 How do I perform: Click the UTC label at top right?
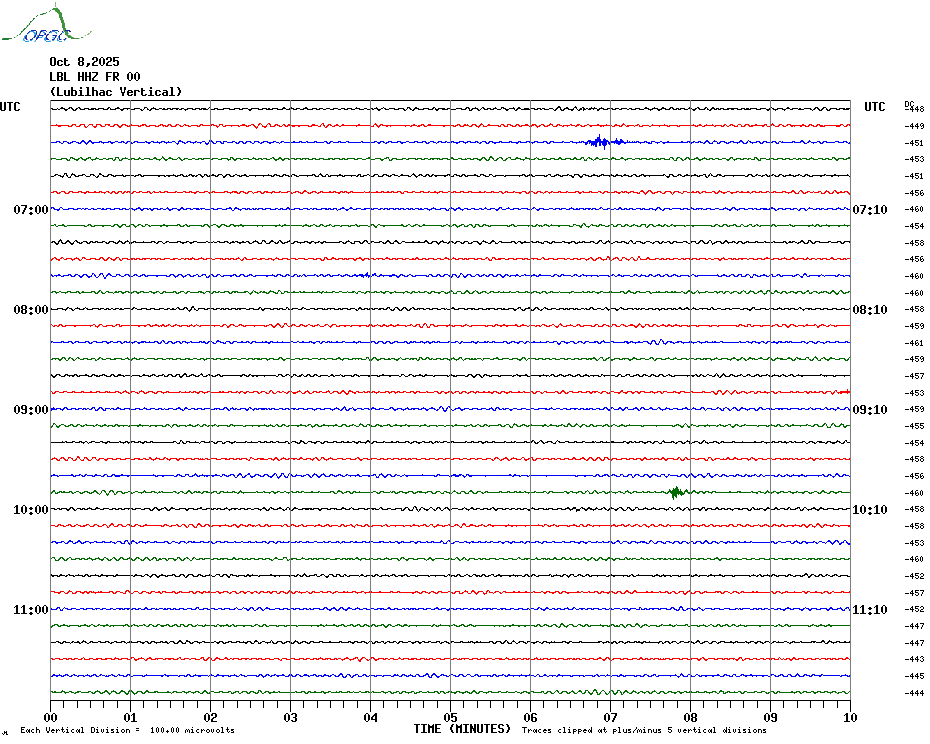pyautogui.click(x=875, y=107)
